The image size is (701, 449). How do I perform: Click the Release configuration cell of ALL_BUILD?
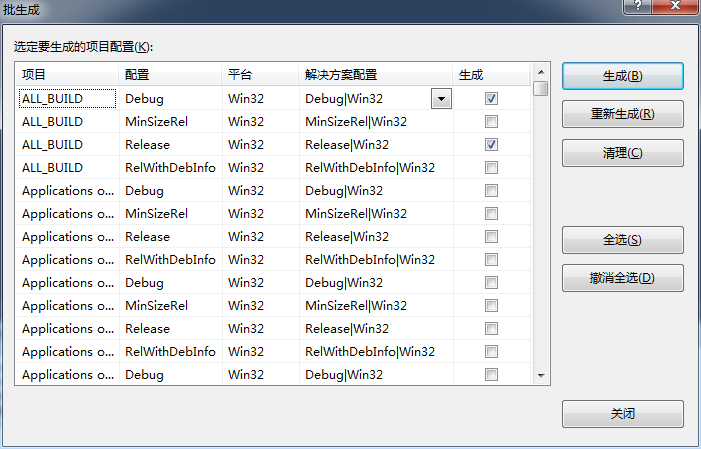[x=170, y=144]
